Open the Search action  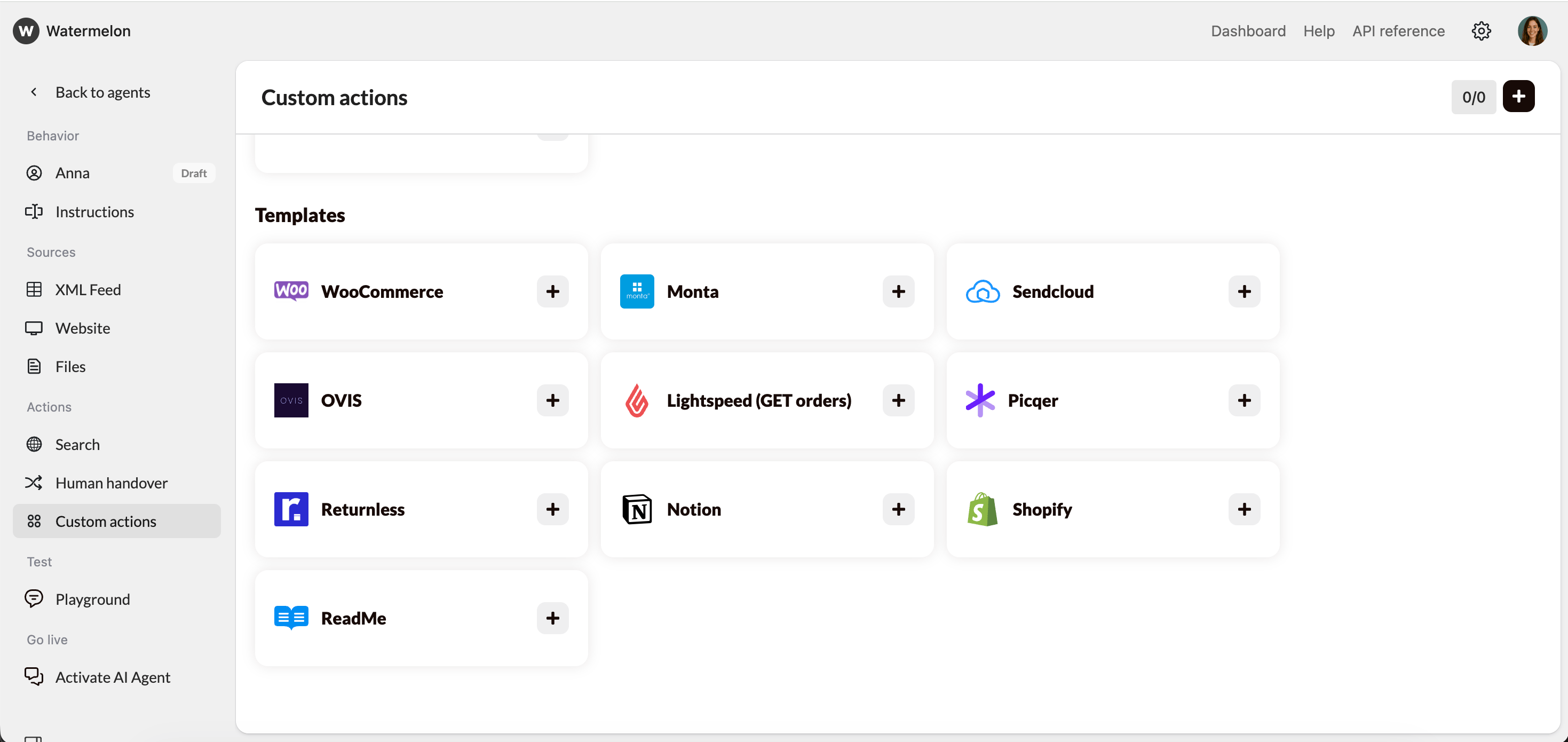[117, 445]
